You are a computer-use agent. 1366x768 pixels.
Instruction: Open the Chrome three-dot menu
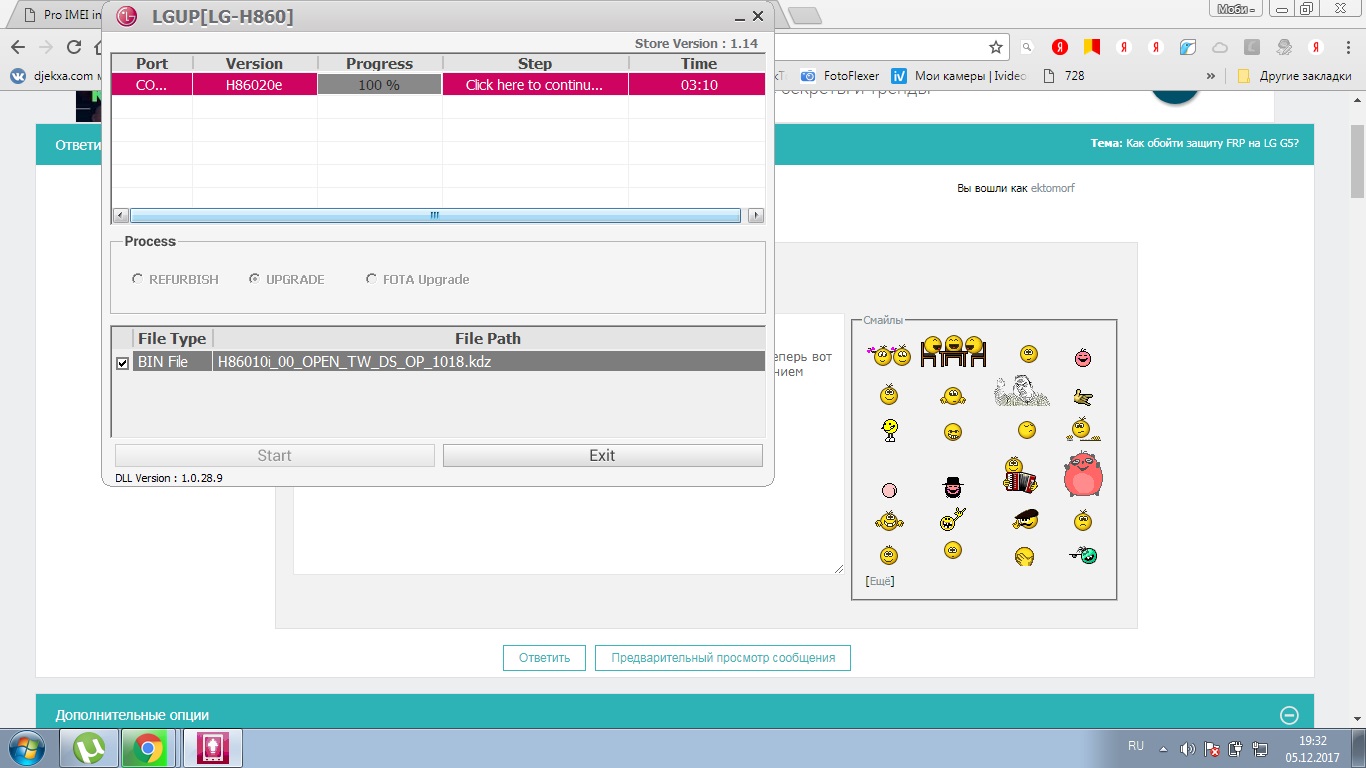1348,47
